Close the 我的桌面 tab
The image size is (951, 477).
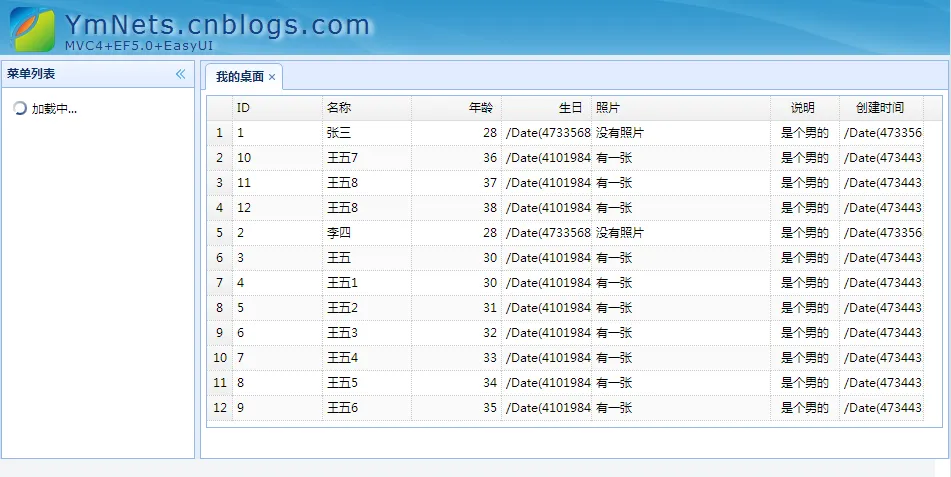pos(272,77)
